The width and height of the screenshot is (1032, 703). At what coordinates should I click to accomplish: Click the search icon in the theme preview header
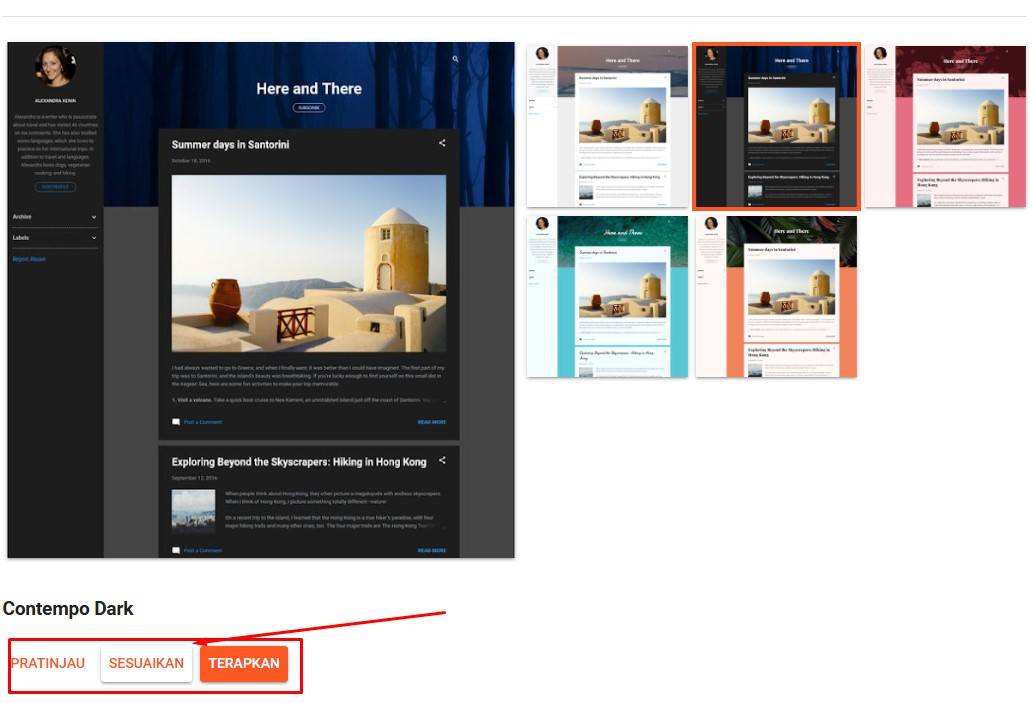coord(456,58)
